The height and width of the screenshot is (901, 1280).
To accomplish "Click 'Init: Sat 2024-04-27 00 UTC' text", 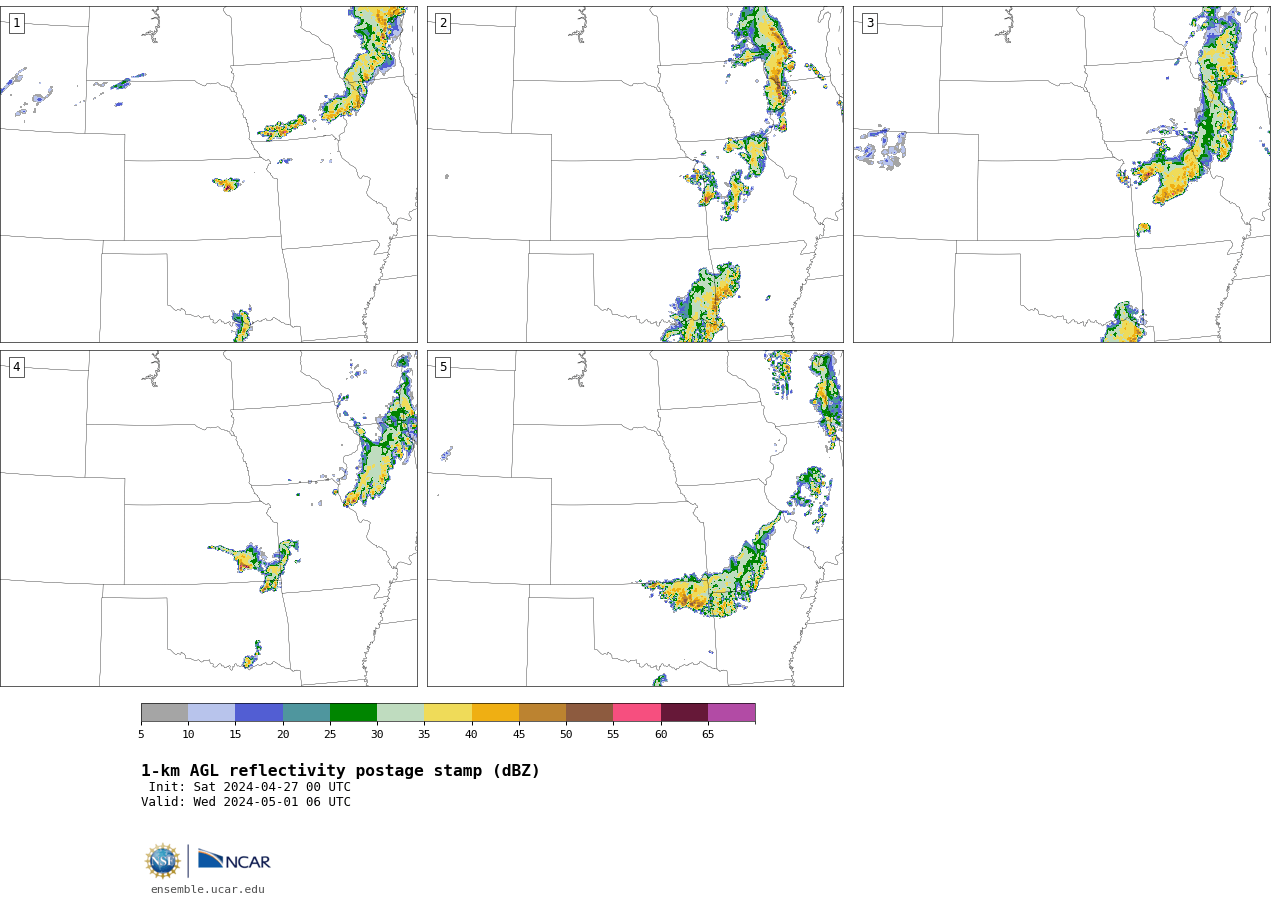I will [x=250, y=787].
